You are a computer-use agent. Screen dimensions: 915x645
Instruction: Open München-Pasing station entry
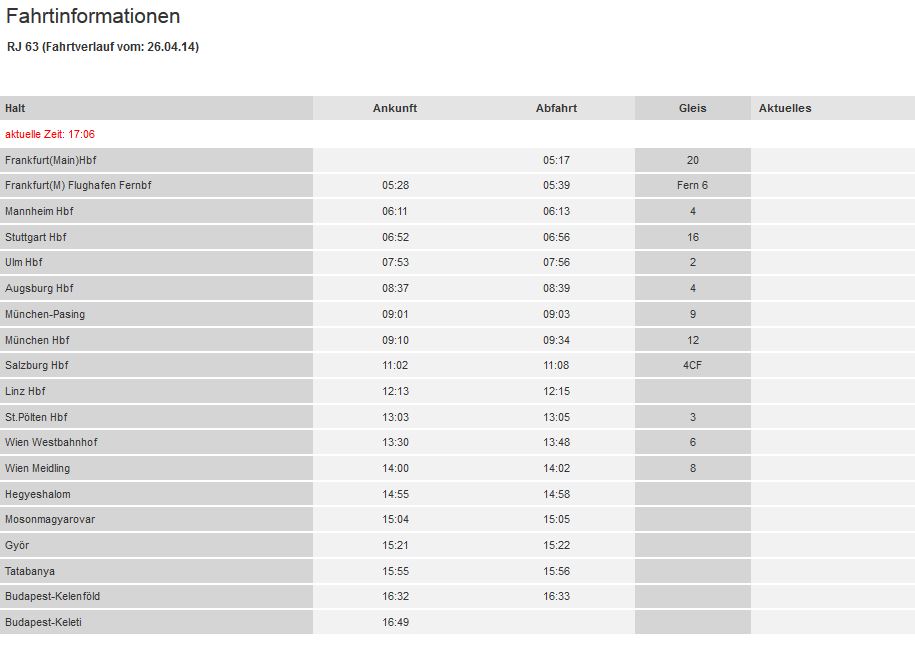[45, 314]
